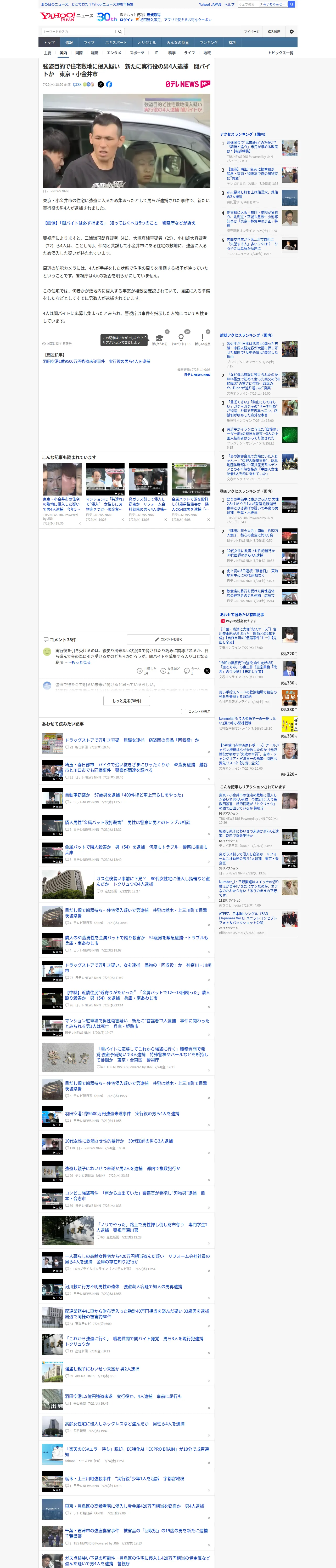Open the 有料 navigation tab
The width and height of the screenshot is (336, 1568).
(232, 43)
